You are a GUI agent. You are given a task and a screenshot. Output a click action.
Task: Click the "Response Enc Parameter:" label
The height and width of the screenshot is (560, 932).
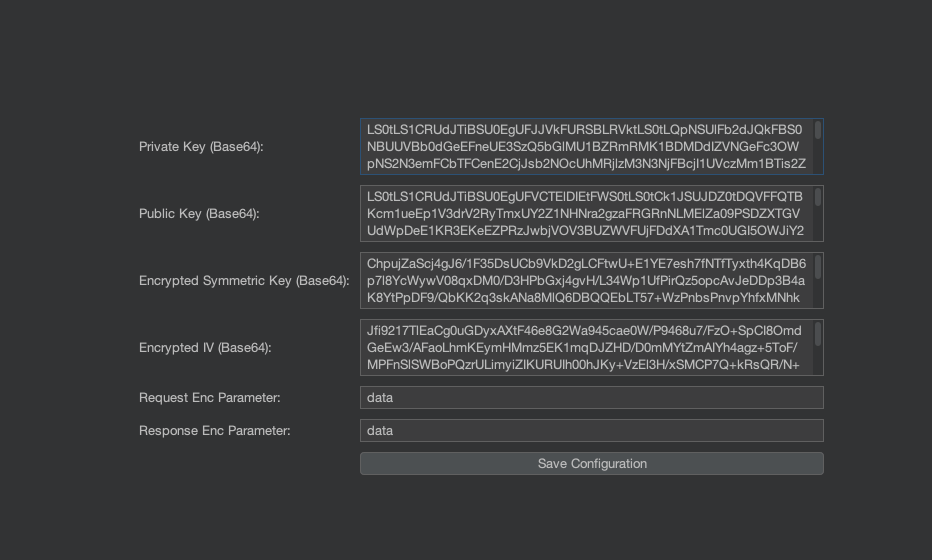pyautogui.click(x=214, y=431)
